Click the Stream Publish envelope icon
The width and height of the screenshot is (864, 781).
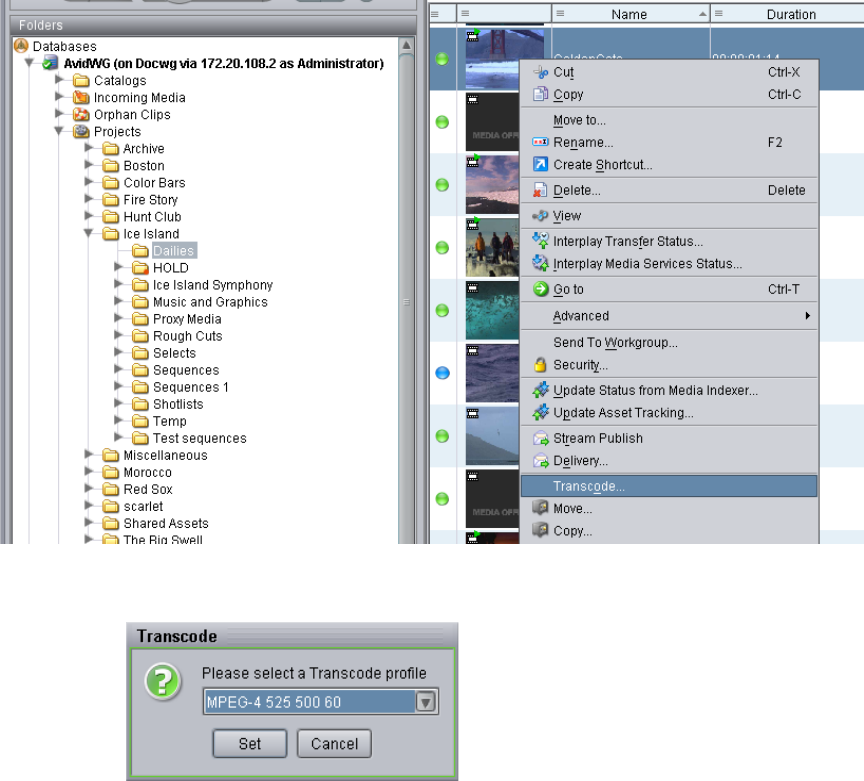[x=541, y=438]
